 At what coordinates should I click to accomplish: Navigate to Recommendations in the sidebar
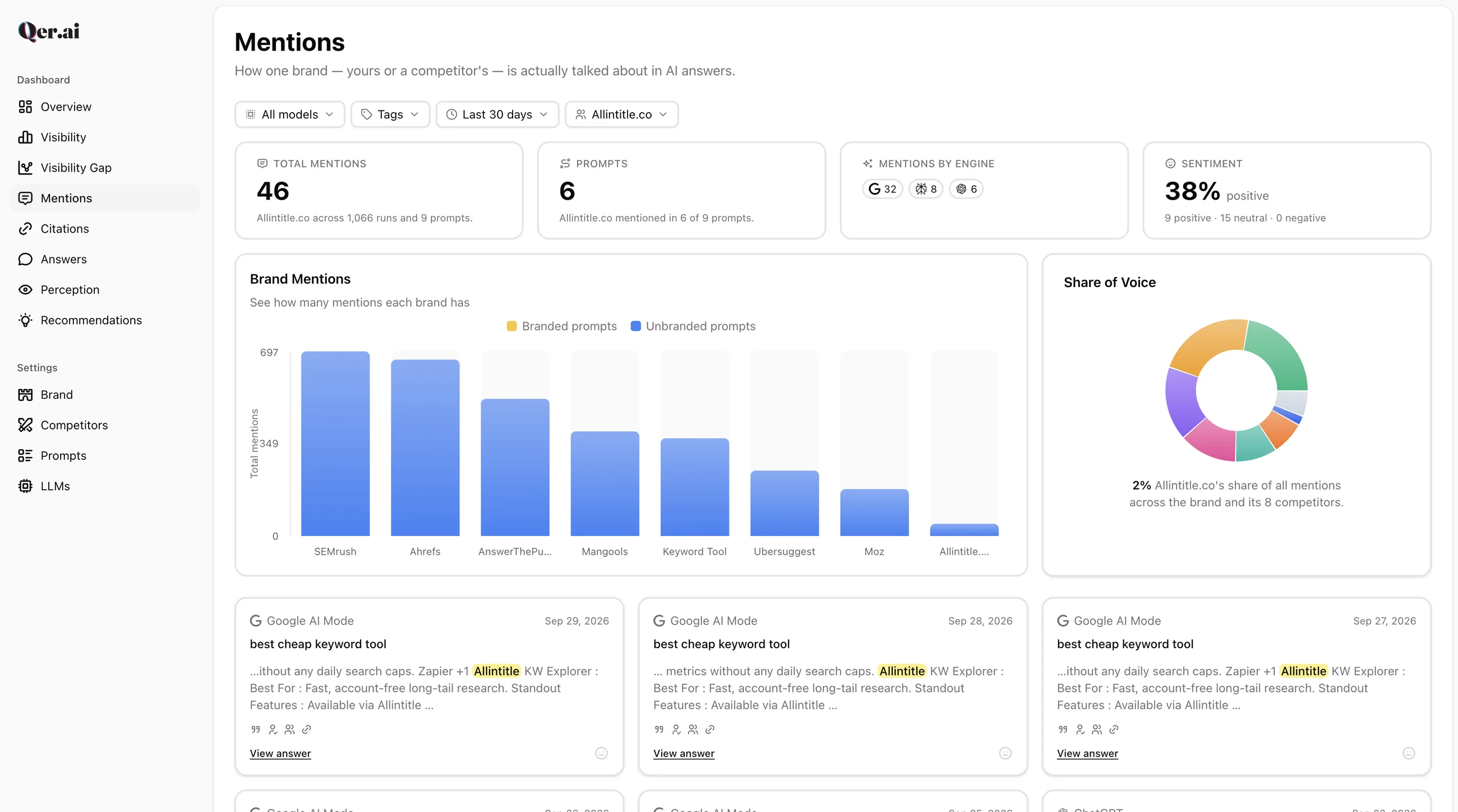105,321
